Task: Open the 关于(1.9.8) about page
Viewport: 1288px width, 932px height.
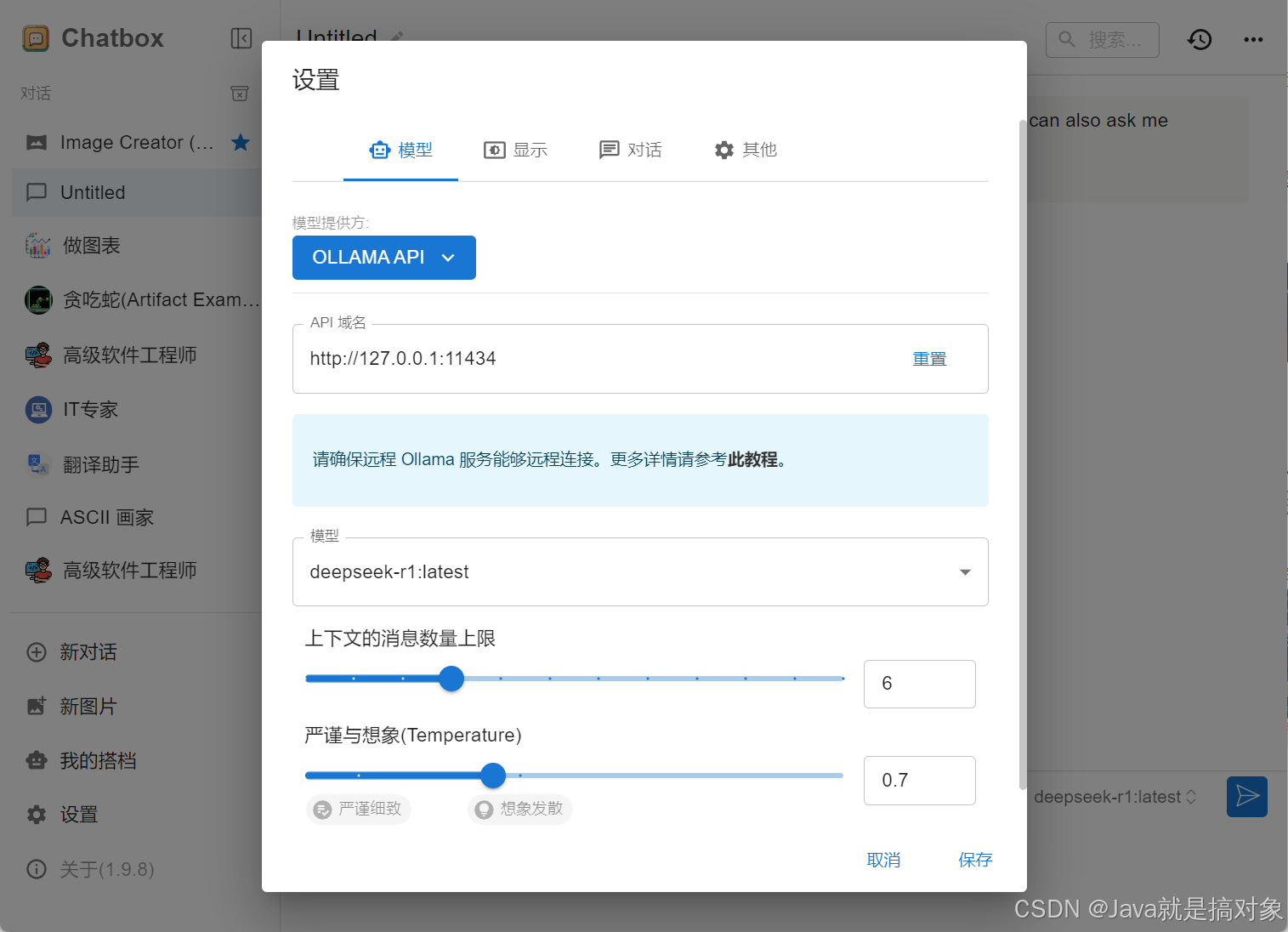Action: (136, 869)
